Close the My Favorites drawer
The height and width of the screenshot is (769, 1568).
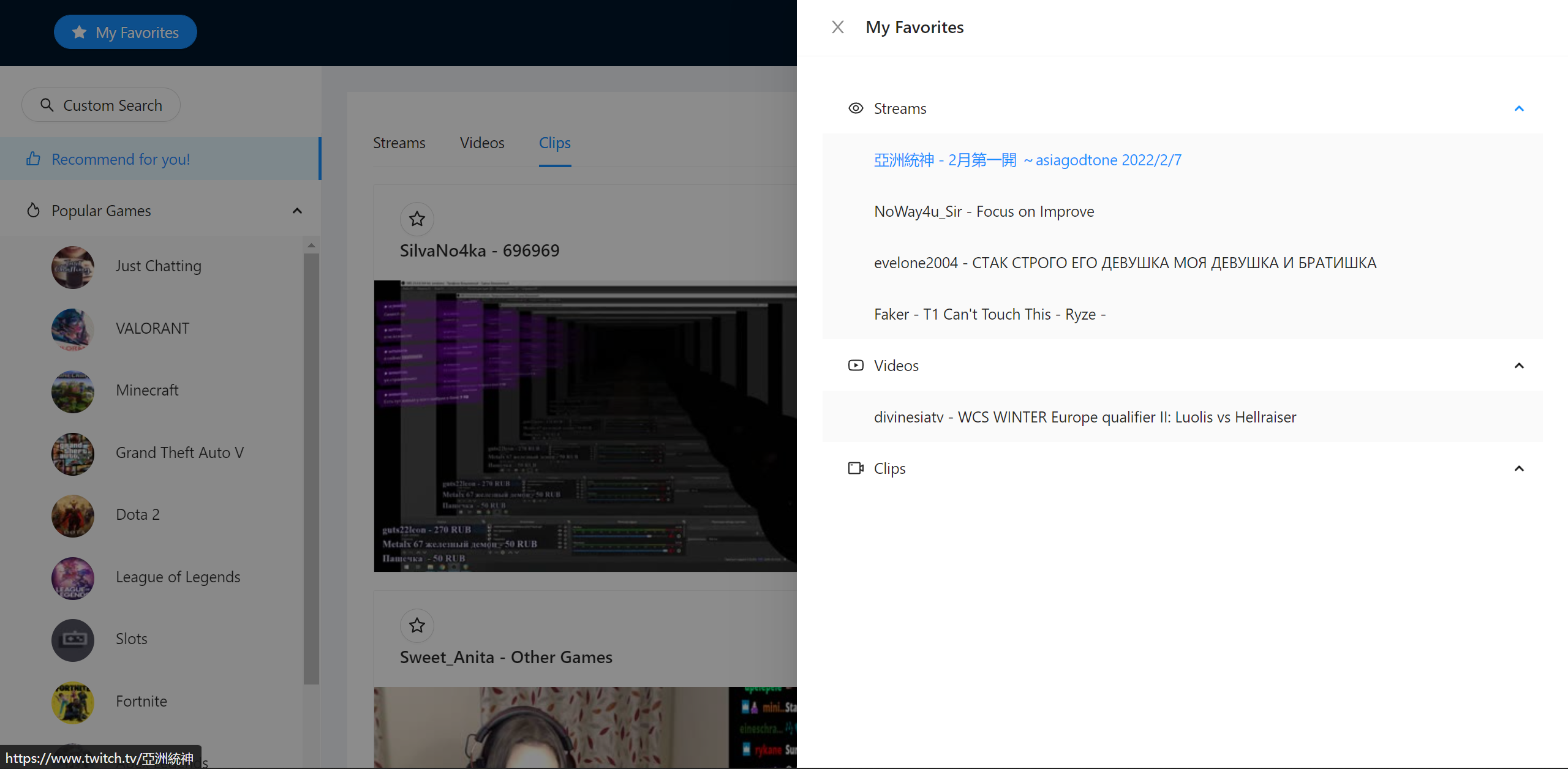(837, 27)
